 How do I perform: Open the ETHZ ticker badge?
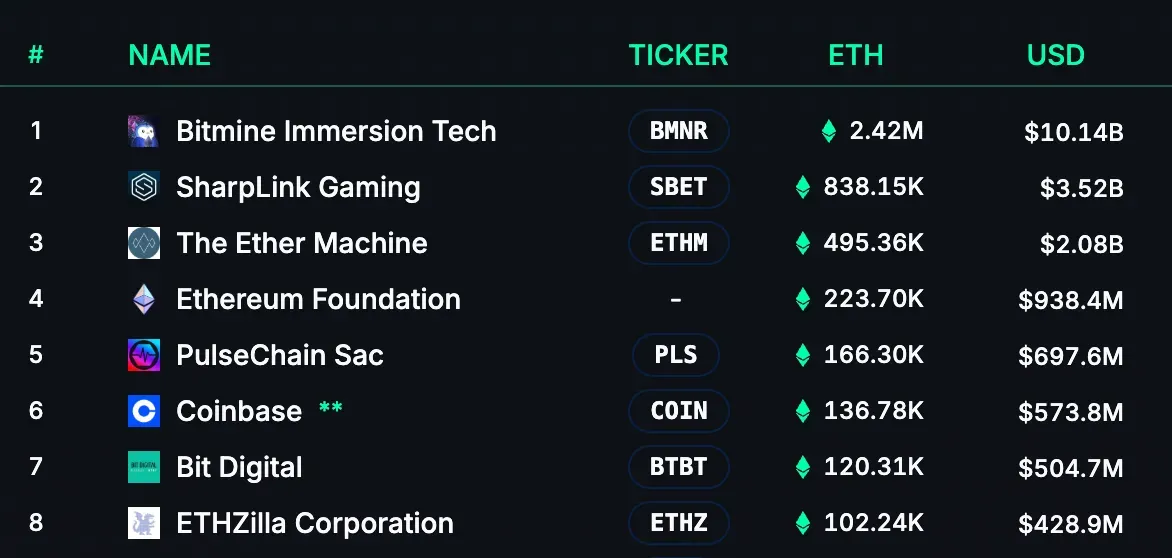tap(679, 523)
